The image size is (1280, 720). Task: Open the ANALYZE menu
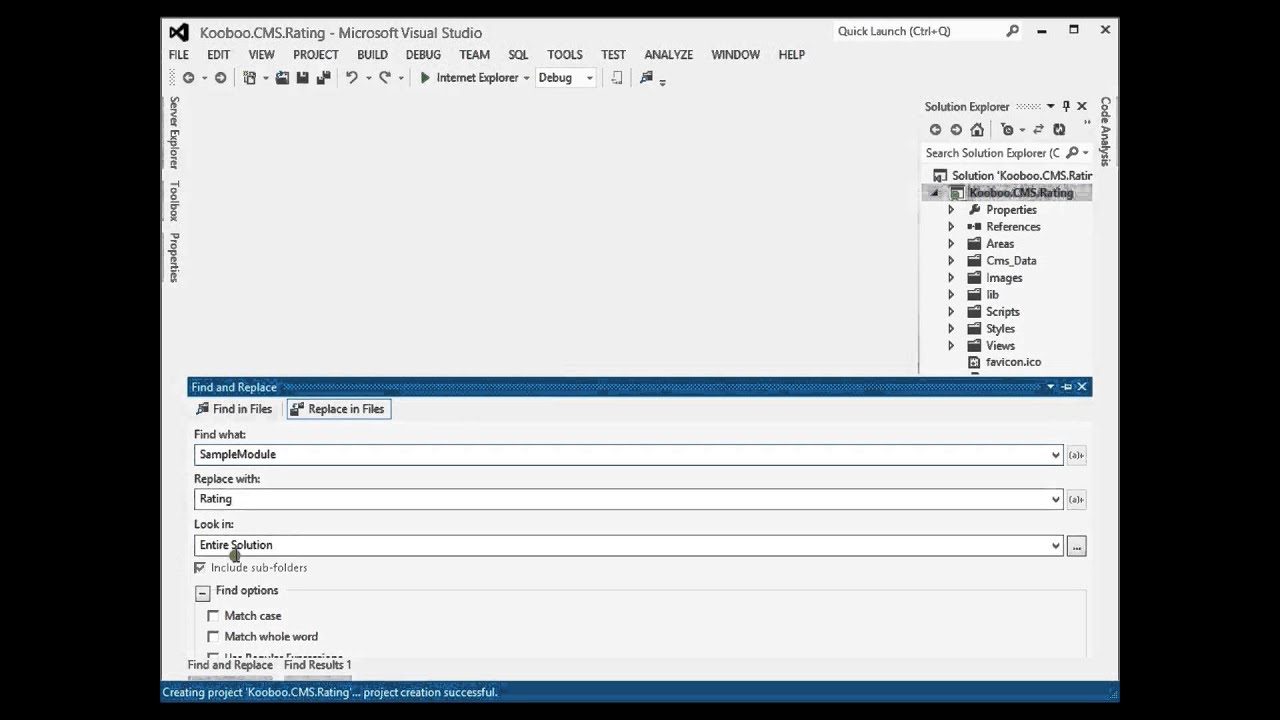669,55
